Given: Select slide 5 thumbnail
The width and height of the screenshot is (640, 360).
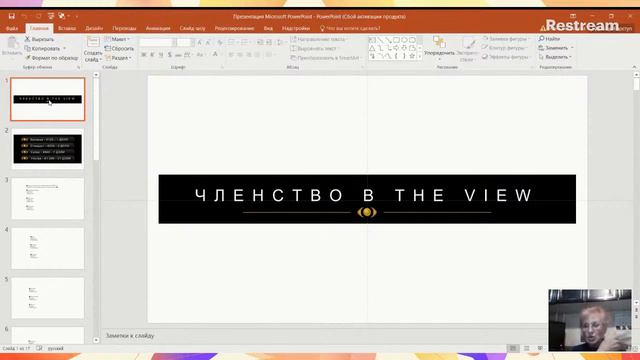Looking at the screenshot, I should pos(48,298).
